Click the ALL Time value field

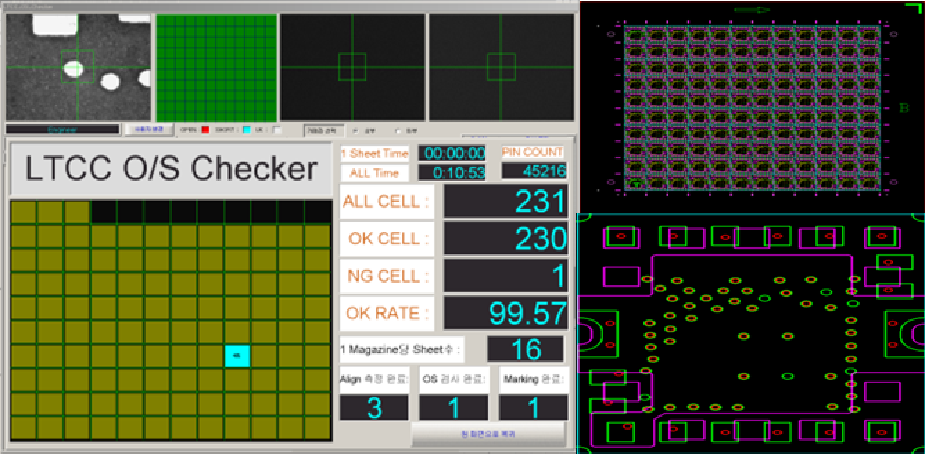[x=451, y=172]
